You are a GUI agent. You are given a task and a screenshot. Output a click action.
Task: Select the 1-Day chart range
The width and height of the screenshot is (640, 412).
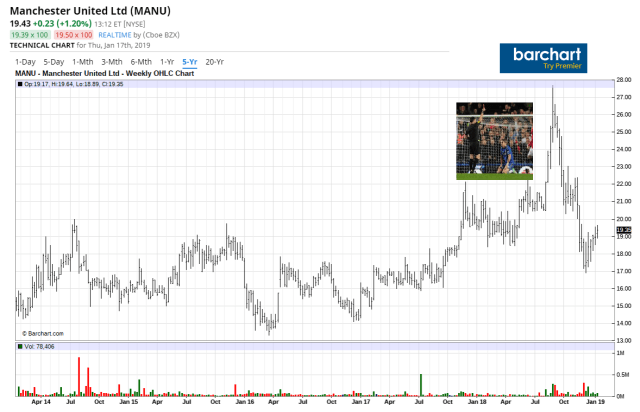(24, 62)
